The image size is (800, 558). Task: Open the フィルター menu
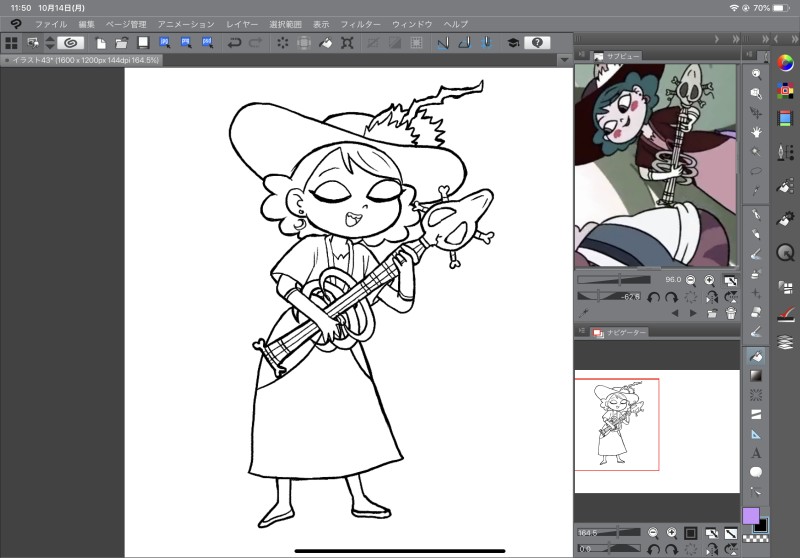(x=360, y=23)
